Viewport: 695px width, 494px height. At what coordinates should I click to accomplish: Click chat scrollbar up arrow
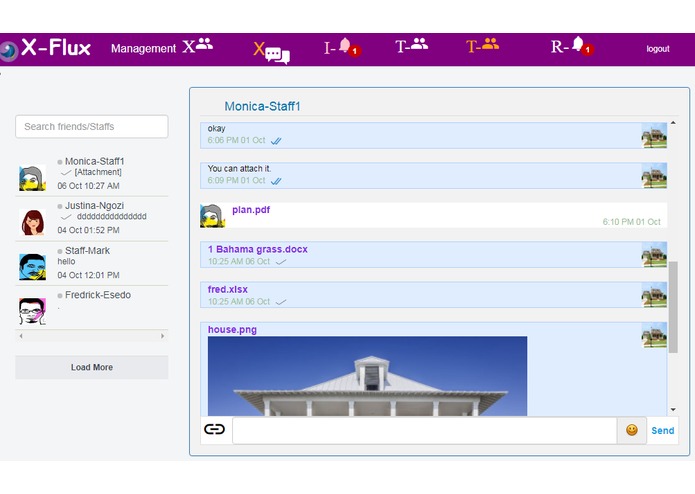pyautogui.click(x=673, y=122)
